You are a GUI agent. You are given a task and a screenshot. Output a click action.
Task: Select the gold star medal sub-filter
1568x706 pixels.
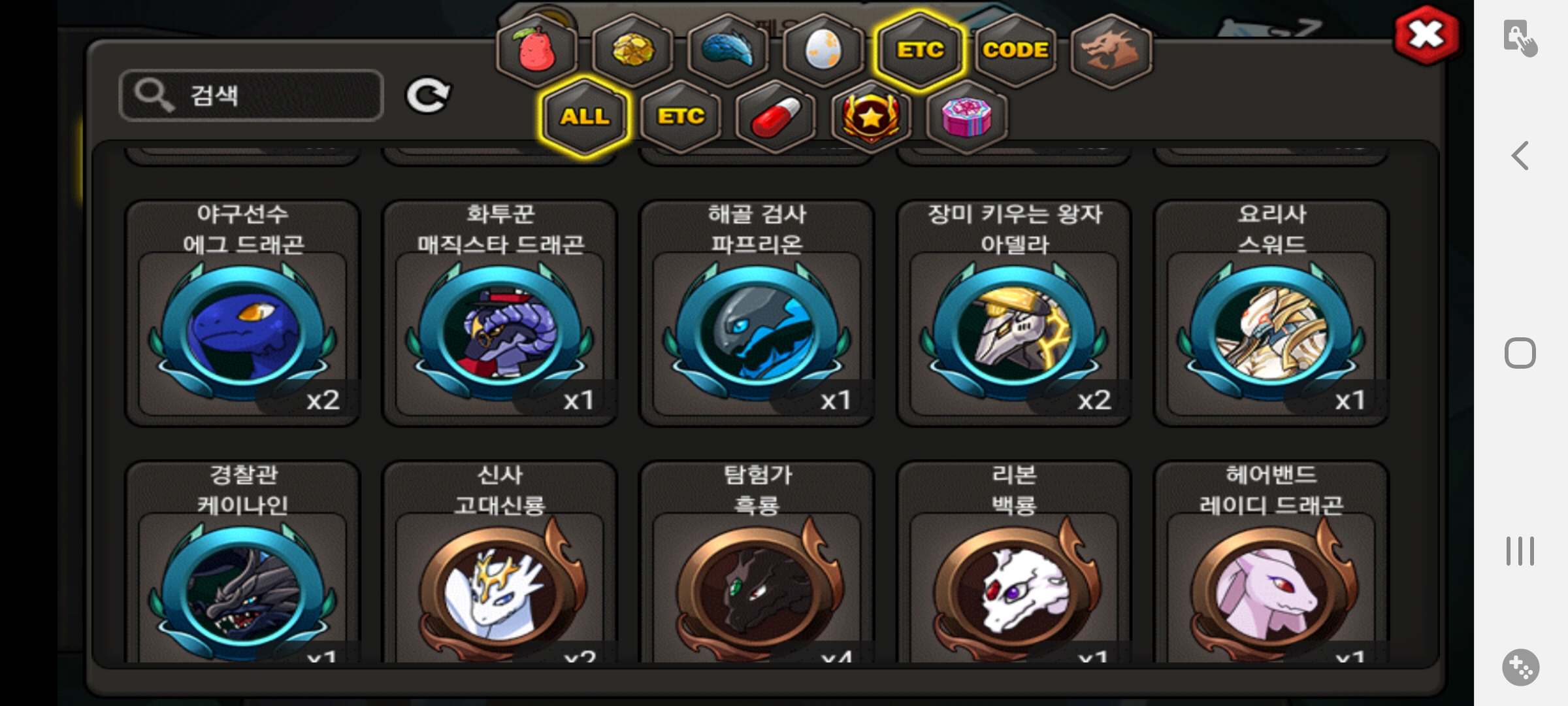(871, 117)
